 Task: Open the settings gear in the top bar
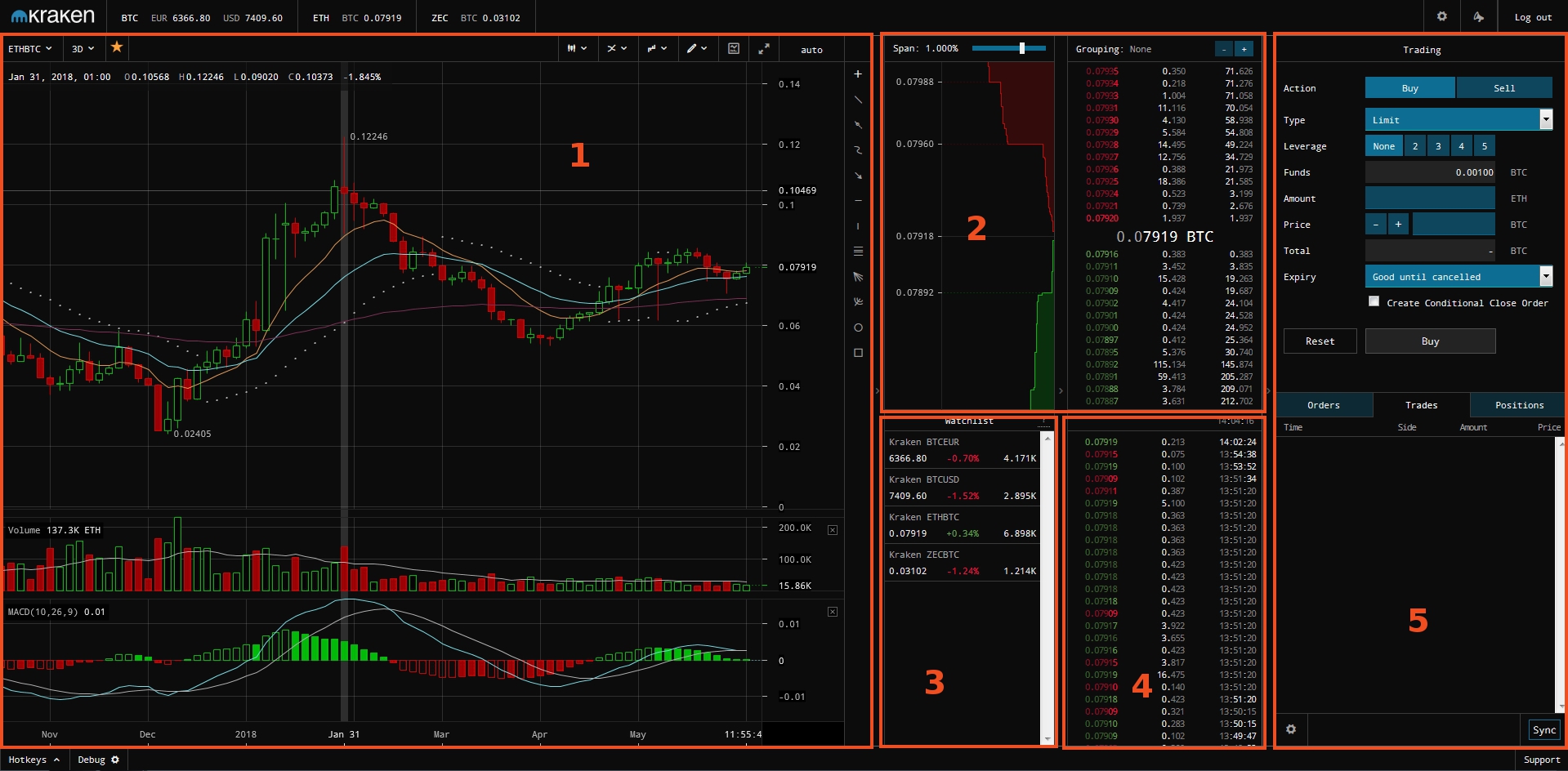tap(1442, 16)
